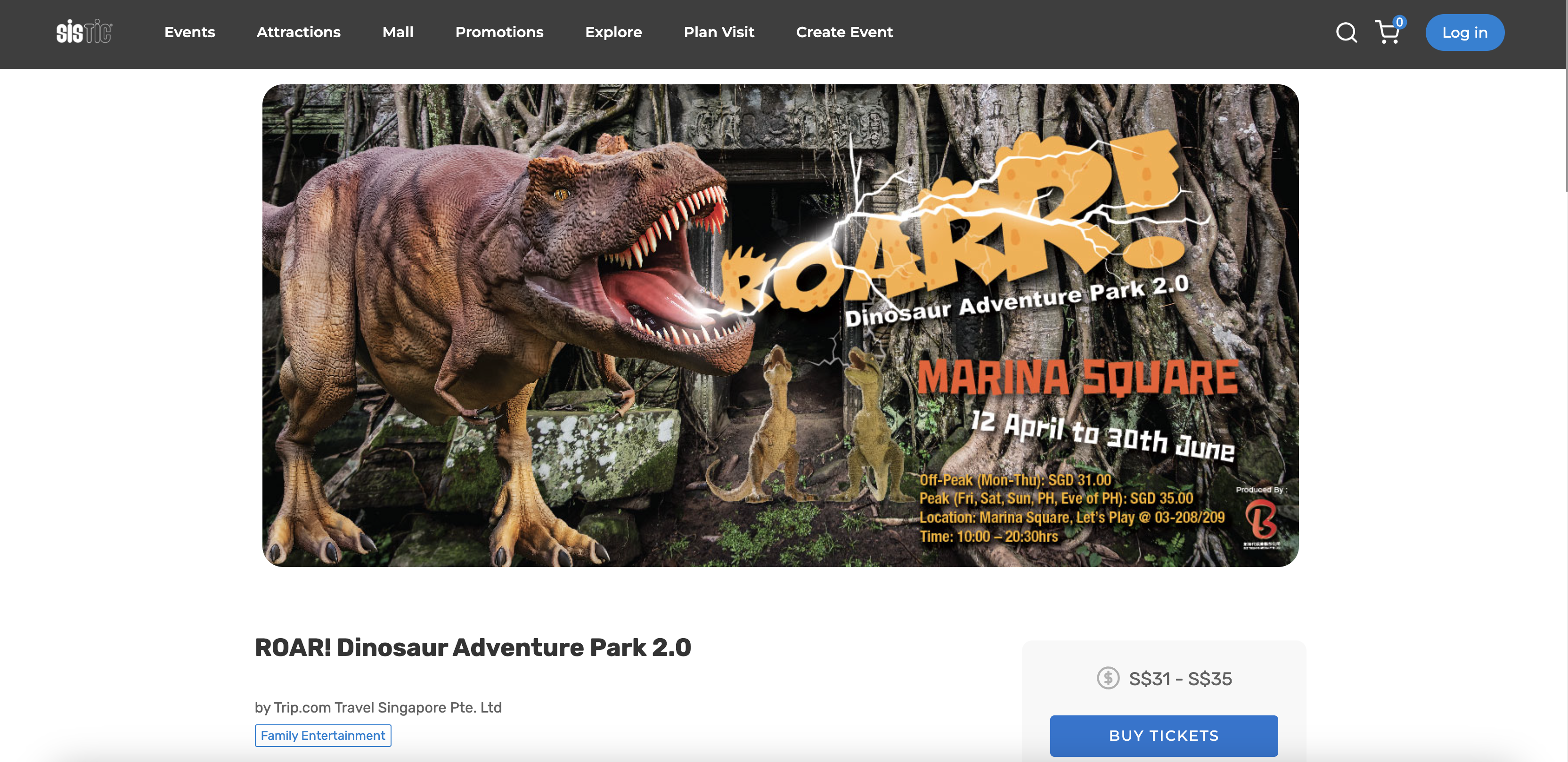This screenshot has width=1568, height=762.
Task: Open the Events menu
Action: (x=189, y=32)
